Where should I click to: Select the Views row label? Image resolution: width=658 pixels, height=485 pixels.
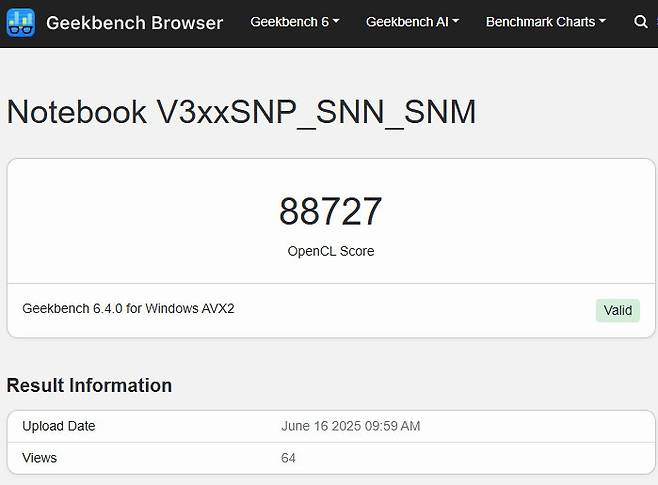click(40, 458)
